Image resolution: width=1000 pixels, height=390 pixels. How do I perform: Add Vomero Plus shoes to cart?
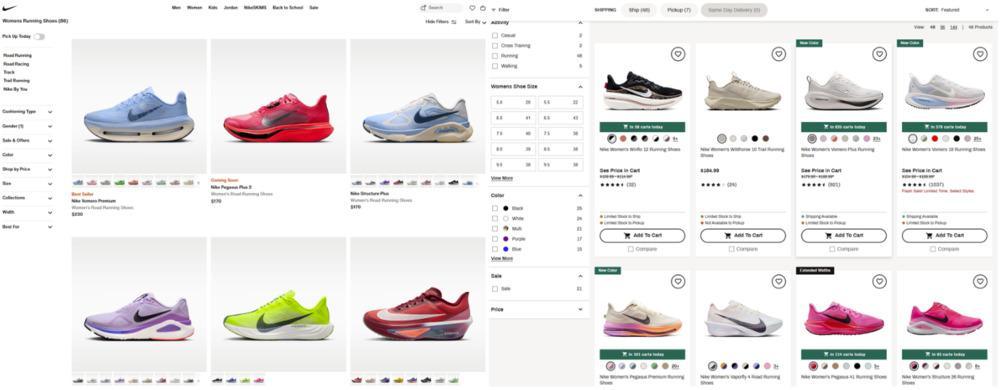click(x=844, y=235)
